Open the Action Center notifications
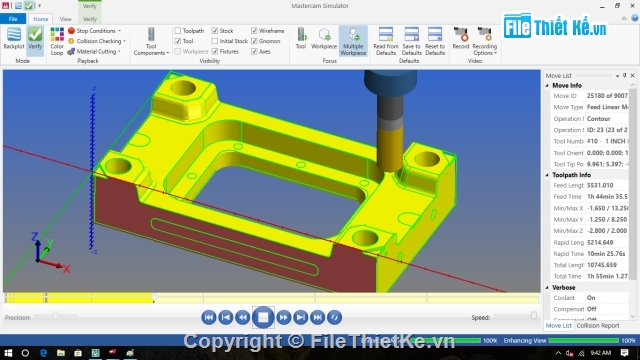The width and height of the screenshot is (640, 360). pyautogui.click(x=624, y=353)
